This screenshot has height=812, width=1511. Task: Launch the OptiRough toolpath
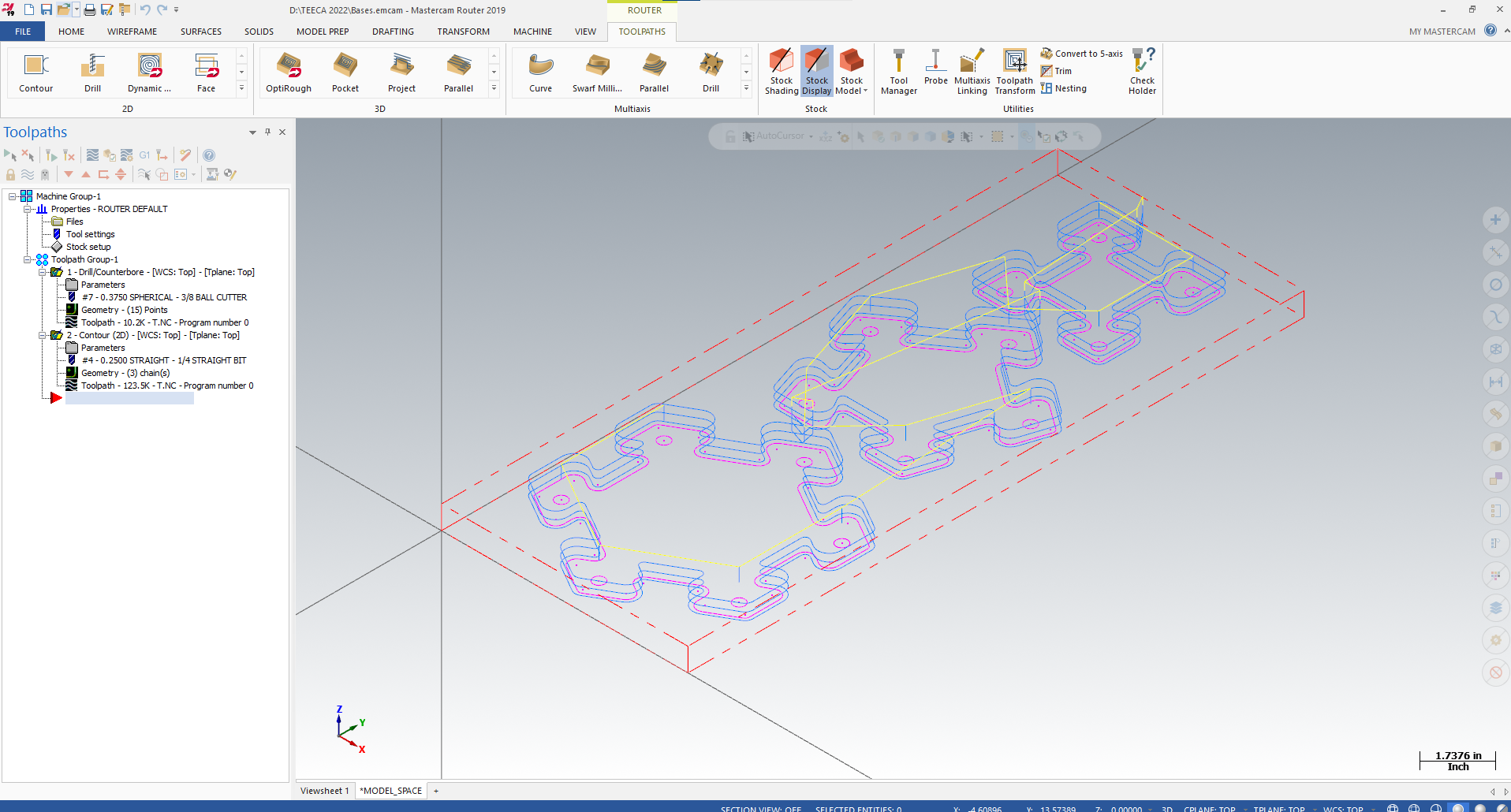coord(288,71)
